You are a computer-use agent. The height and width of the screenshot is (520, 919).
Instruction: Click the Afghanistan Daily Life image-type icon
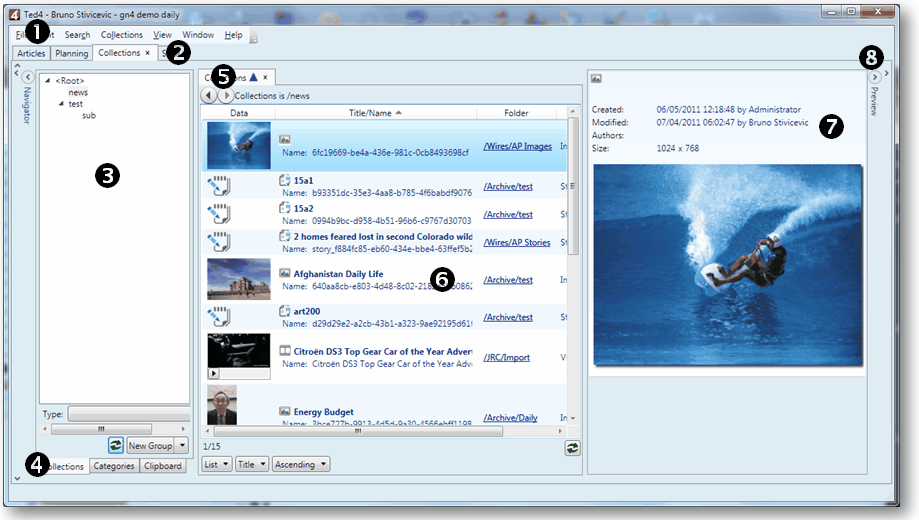(285, 273)
